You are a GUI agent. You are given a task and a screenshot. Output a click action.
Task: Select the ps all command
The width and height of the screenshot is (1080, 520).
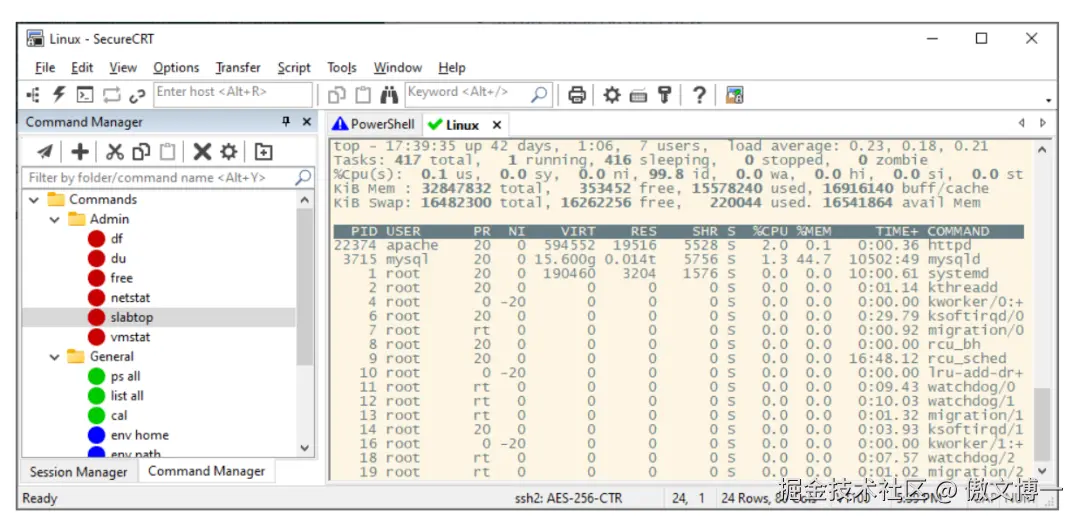pyautogui.click(x=125, y=377)
